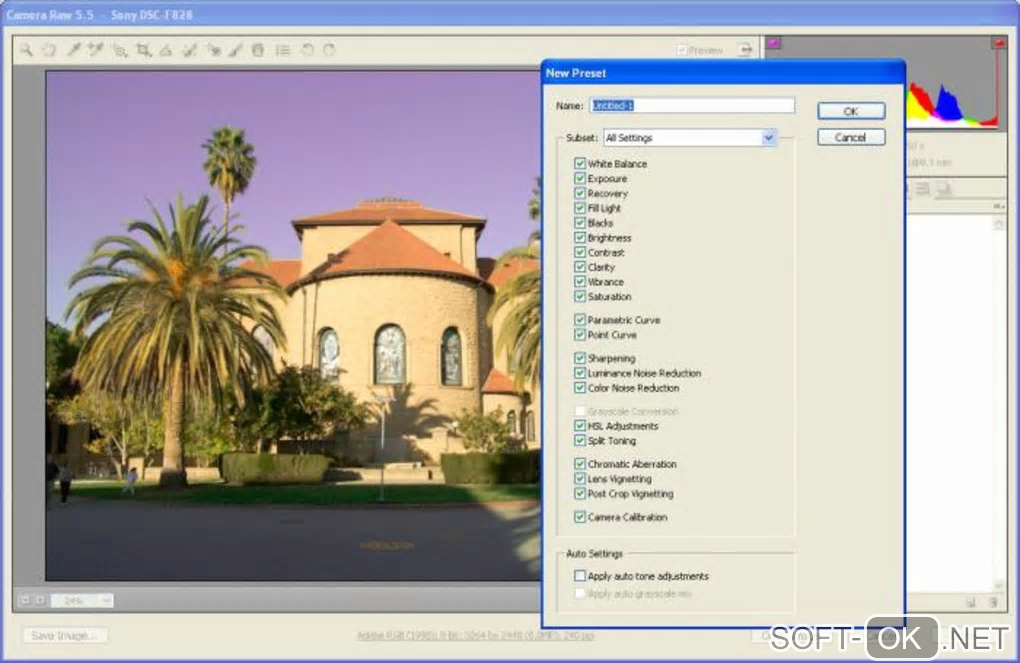1020x663 pixels.
Task: Click the preset Name input field
Action: point(692,105)
